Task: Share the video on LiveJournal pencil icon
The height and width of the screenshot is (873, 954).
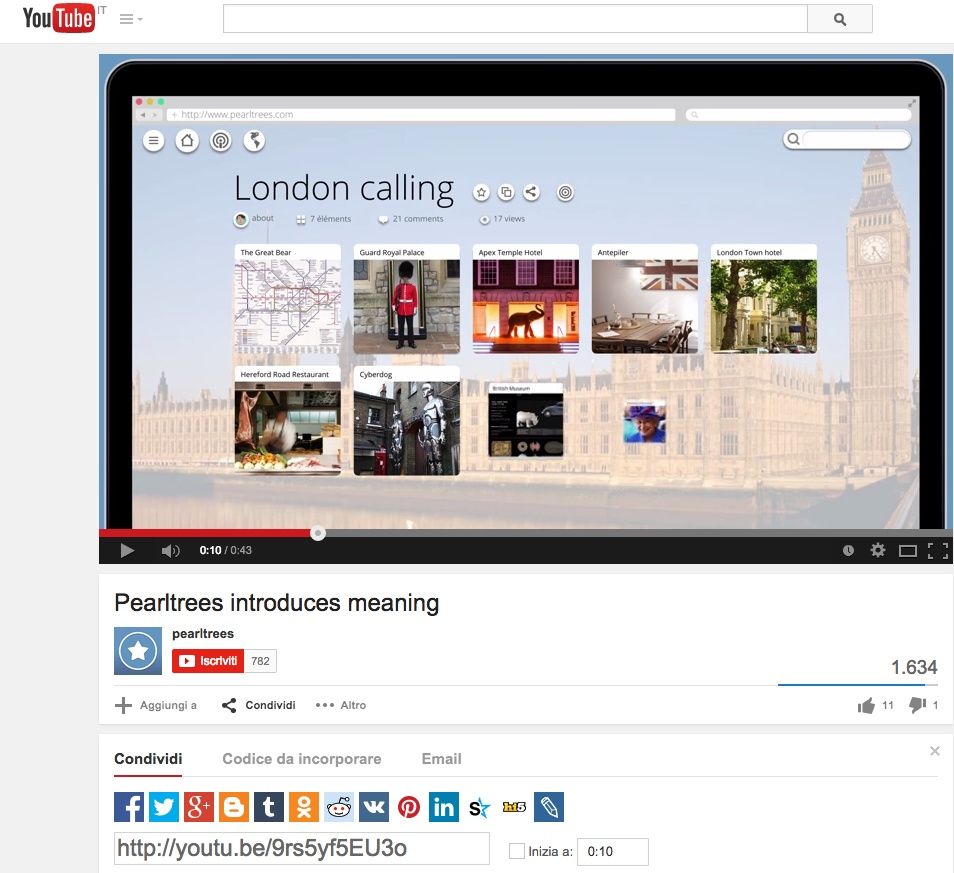Action: (549, 807)
